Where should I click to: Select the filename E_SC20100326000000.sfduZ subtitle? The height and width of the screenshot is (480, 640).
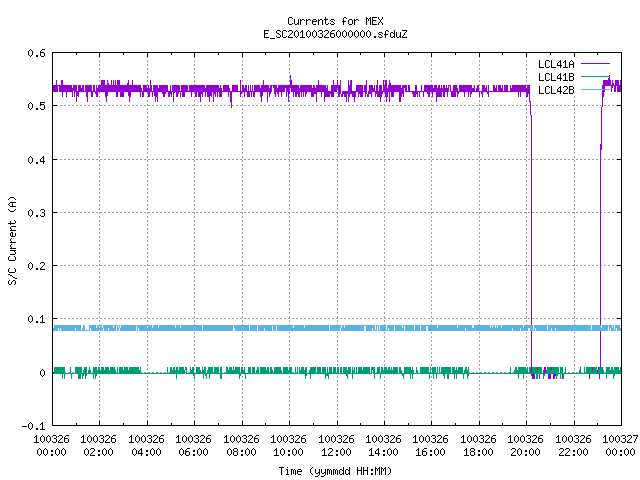335,34
